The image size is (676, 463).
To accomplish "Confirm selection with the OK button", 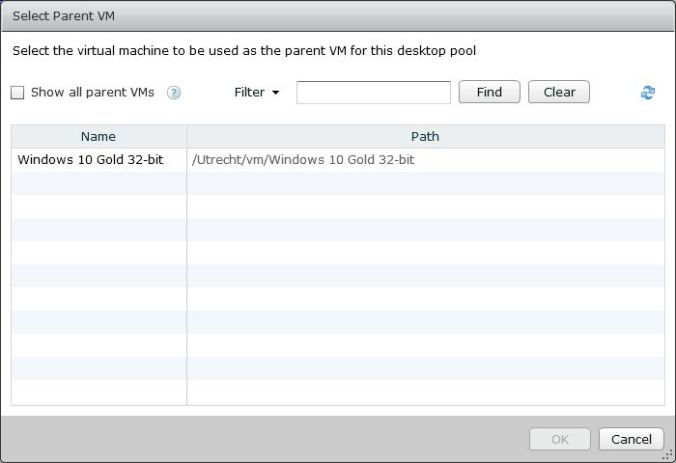I will click(560, 439).
